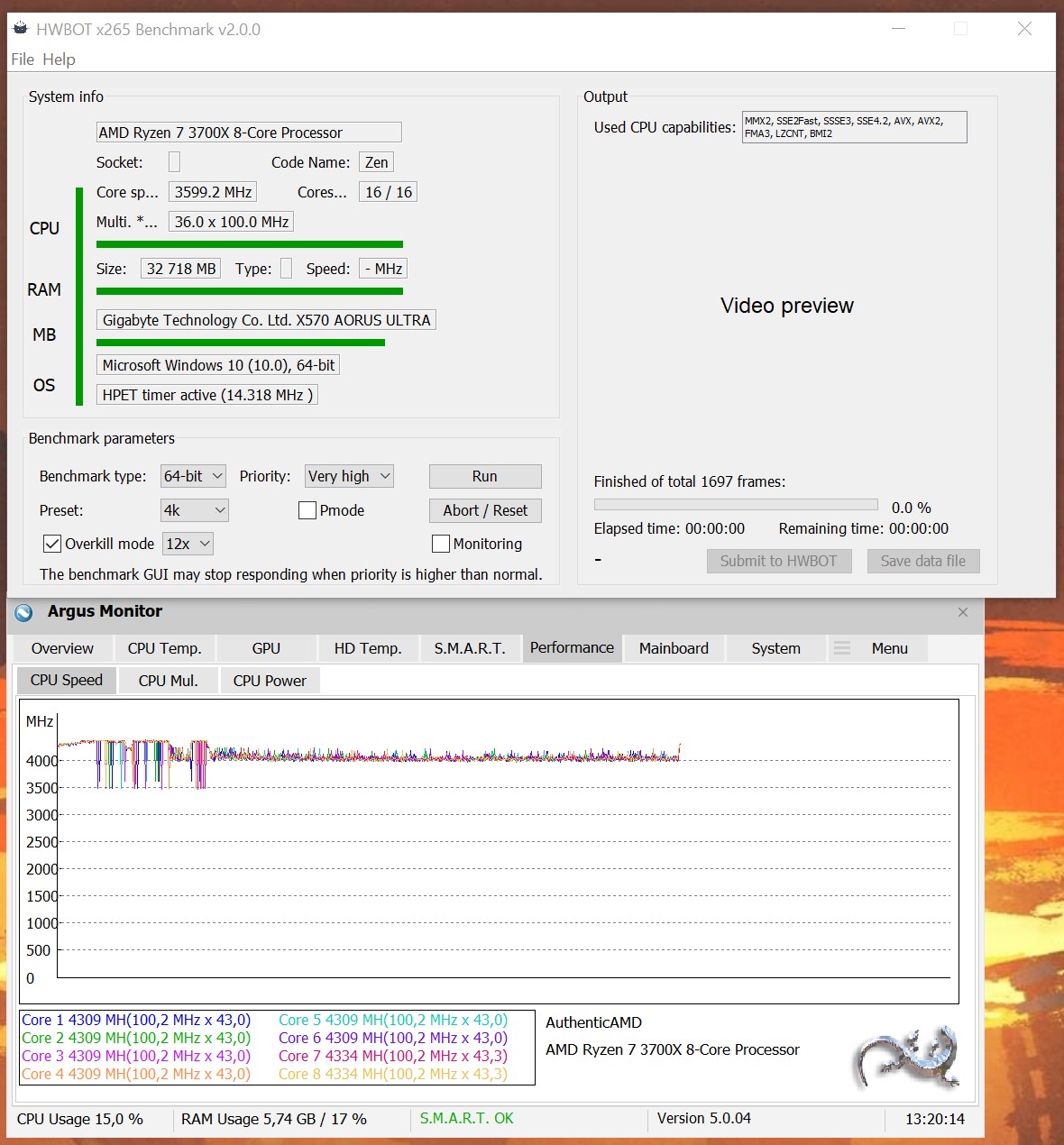This screenshot has height=1145, width=1064.
Task: Click the AuthenticAMD vendor text
Action: (593, 1022)
